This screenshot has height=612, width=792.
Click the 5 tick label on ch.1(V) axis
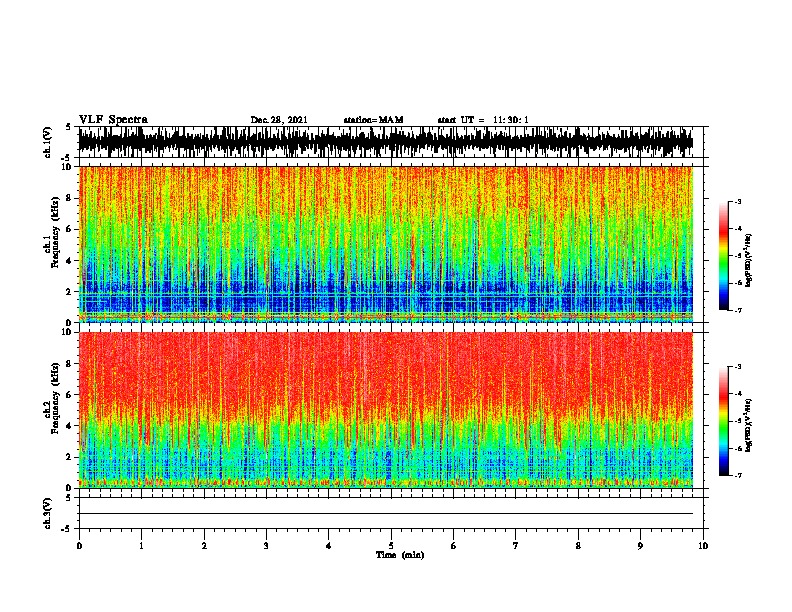click(69, 128)
